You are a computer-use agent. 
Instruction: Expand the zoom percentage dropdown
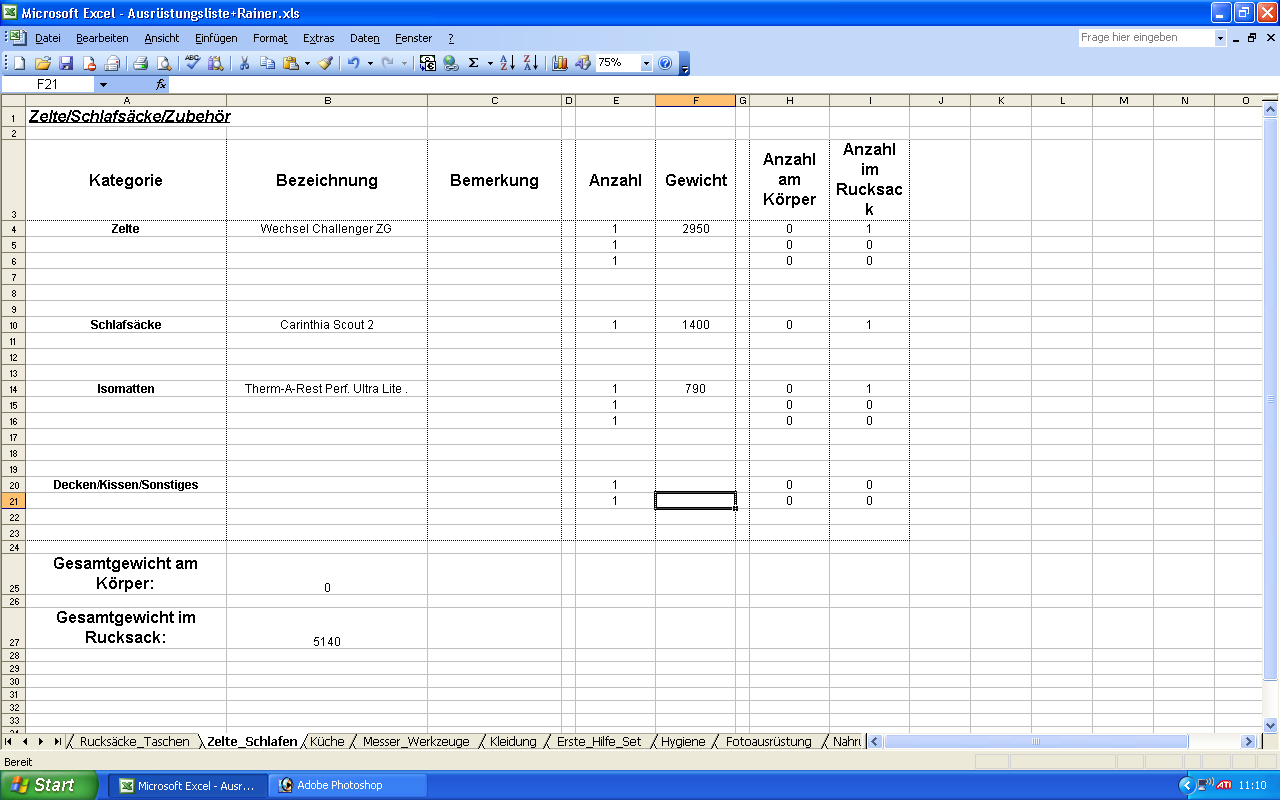pos(646,63)
